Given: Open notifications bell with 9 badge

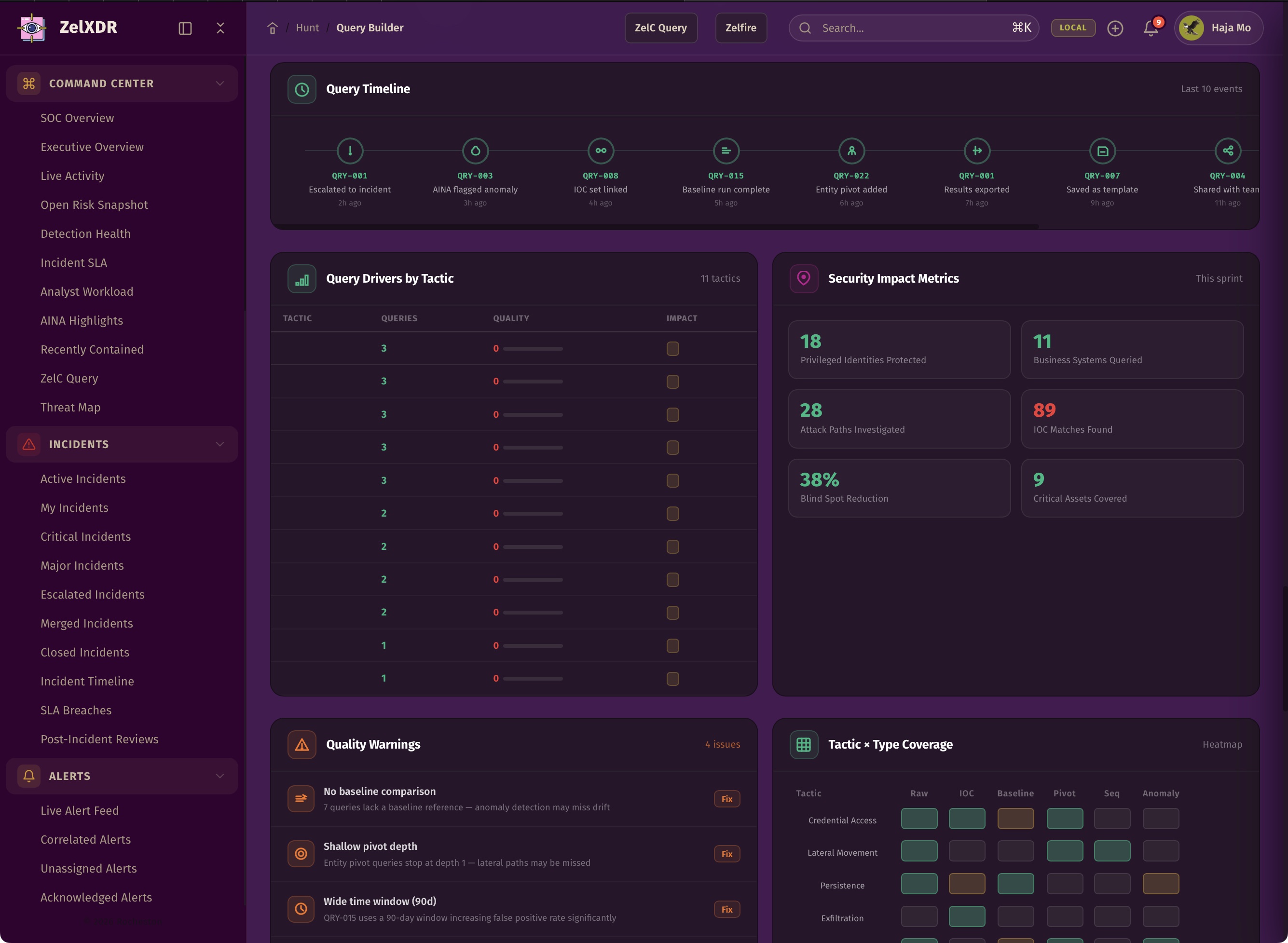Looking at the screenshot, I should (x=1151, y=28).
